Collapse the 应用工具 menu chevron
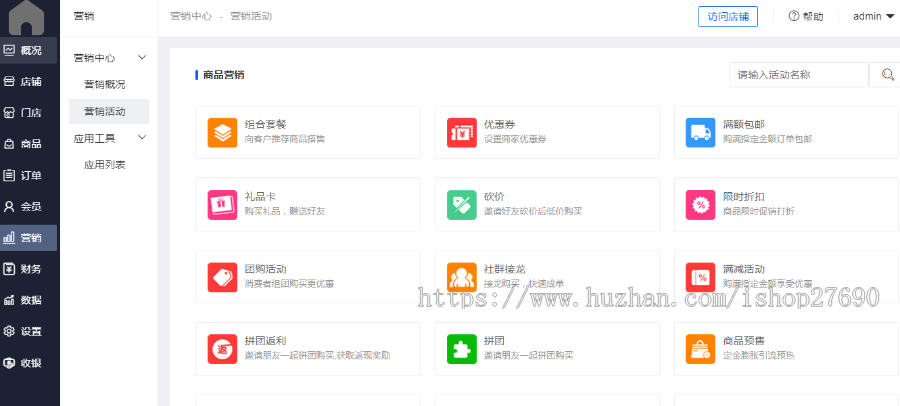The height and width of the screenshot is (406, 900). pos(142,138)
